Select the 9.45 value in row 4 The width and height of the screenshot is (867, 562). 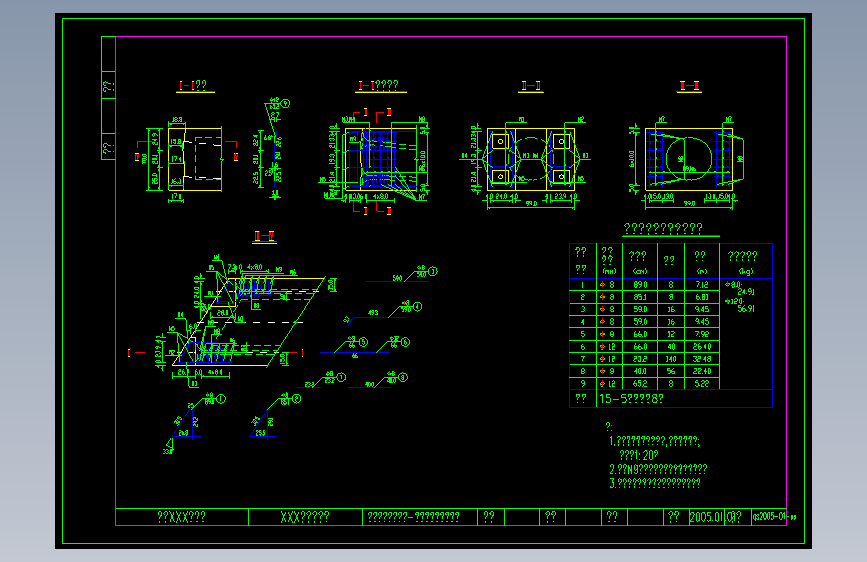click(x=702, y=321)
